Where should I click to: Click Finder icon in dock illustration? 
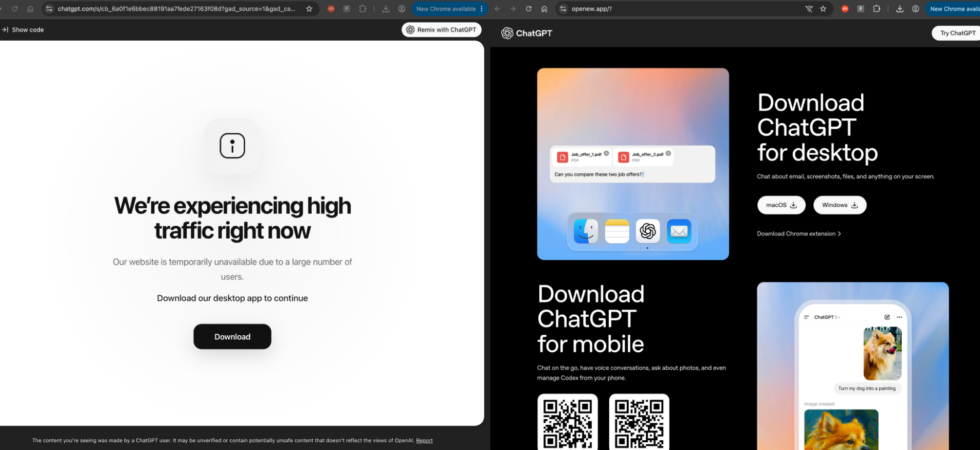(x=586, y=231)
